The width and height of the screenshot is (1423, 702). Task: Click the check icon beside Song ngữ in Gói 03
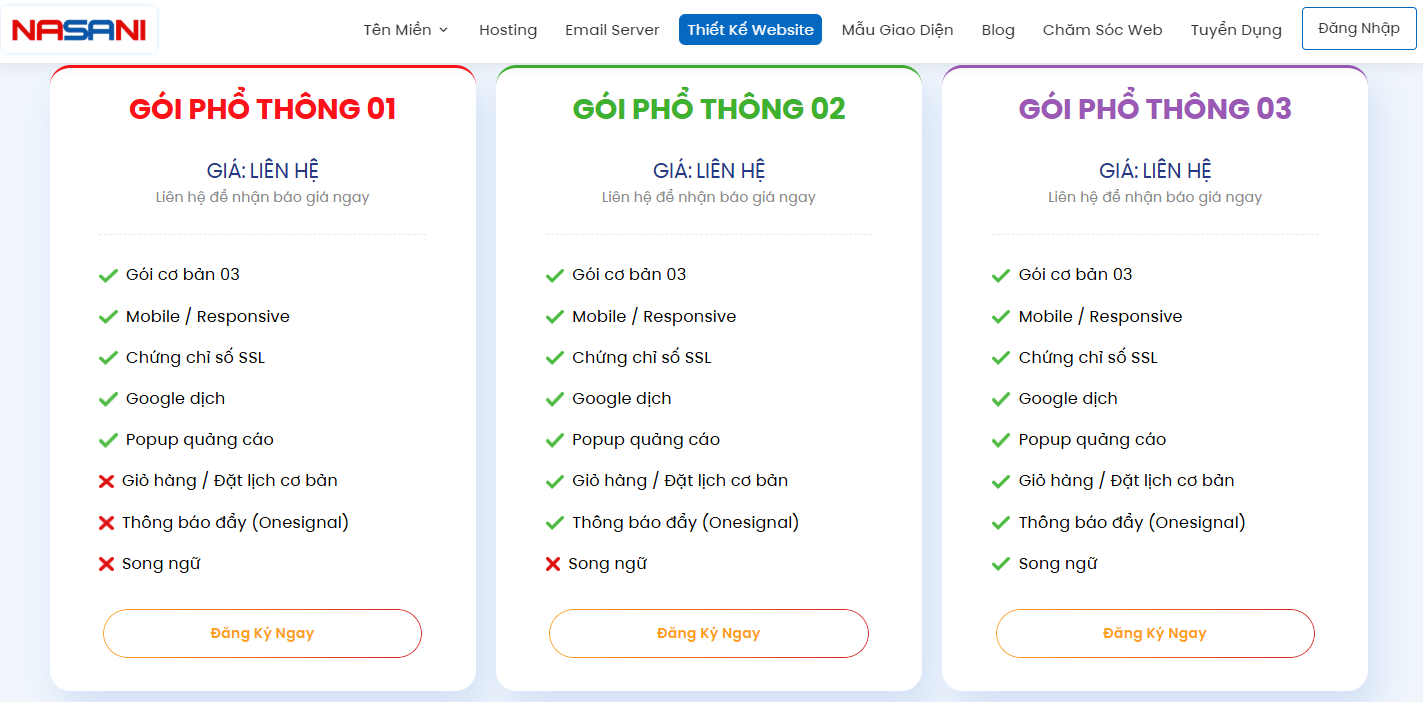1000,563
